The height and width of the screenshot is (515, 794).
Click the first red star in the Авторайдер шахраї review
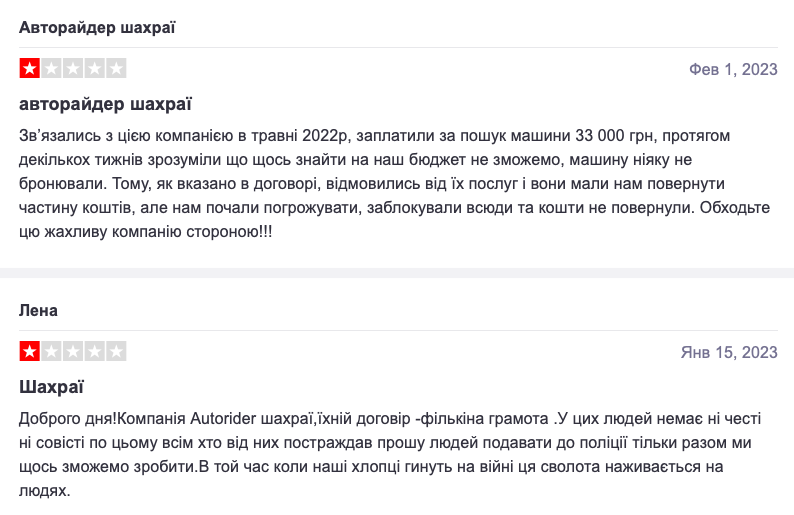(29, 68)
